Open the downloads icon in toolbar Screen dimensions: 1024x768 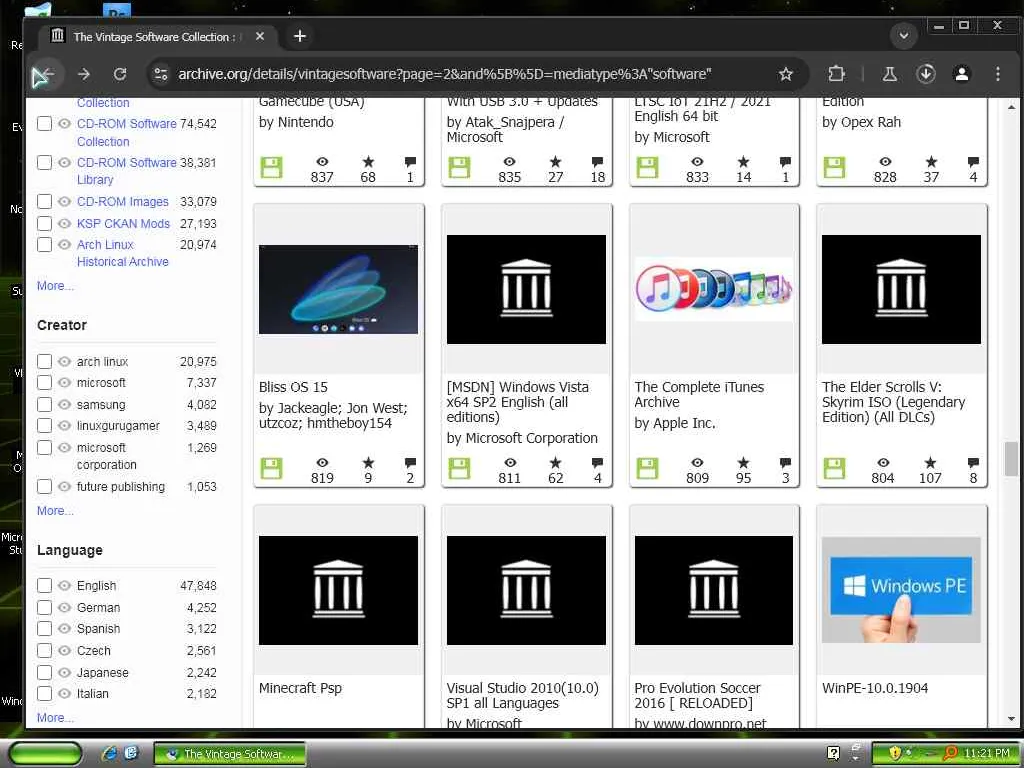tap(925, 74)
